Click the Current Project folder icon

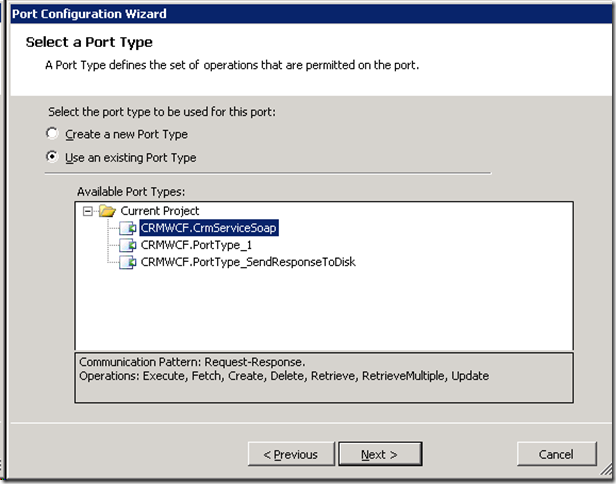tap(108, 211)
